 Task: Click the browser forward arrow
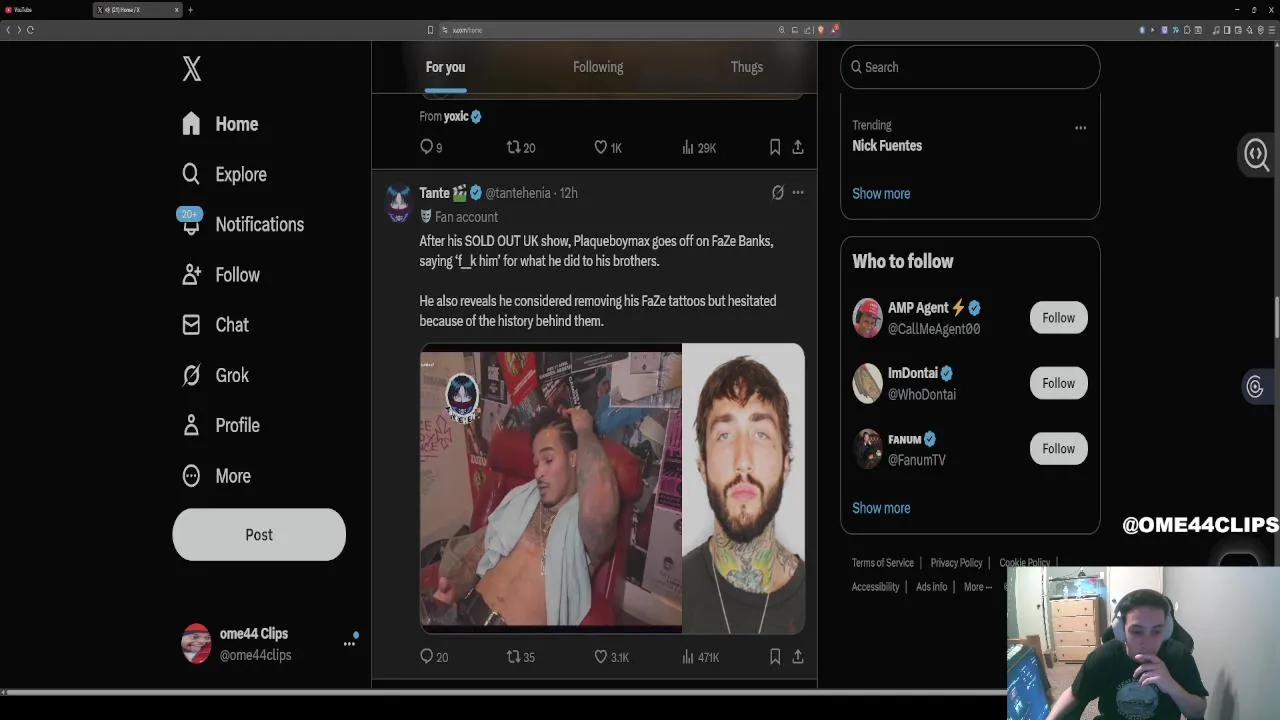coord(18,30)
